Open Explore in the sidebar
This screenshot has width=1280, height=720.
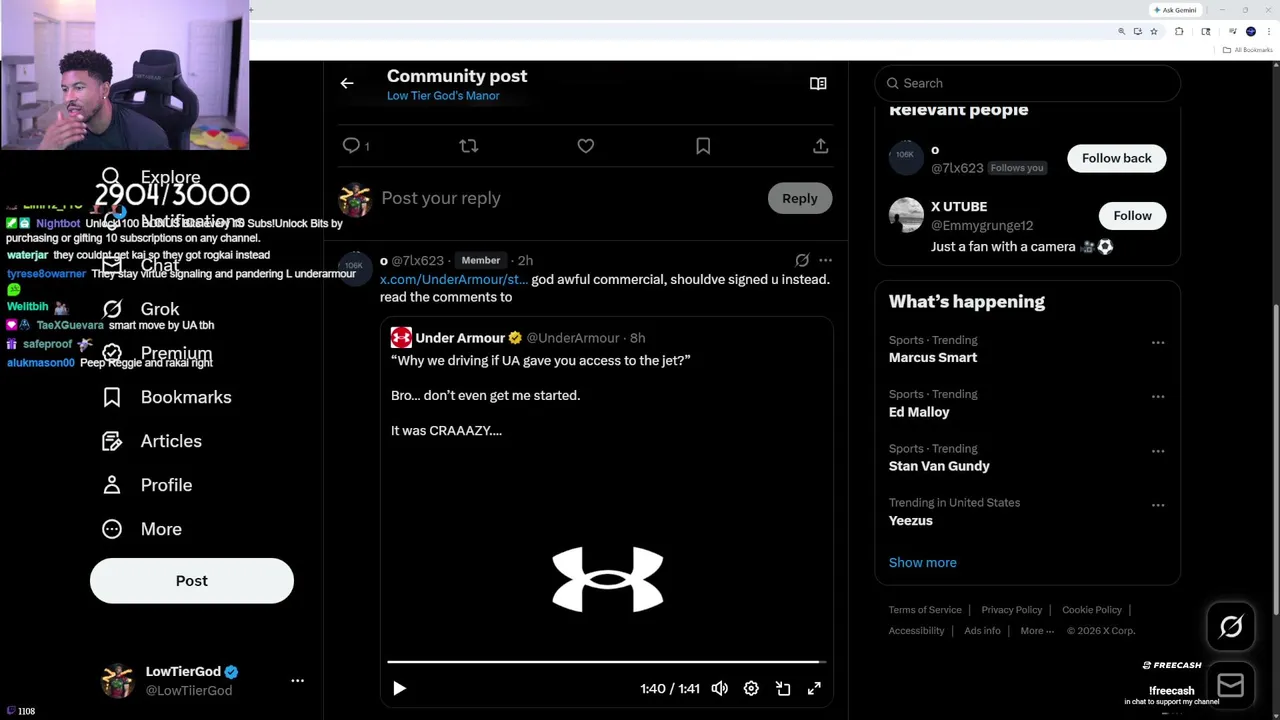(170, 177)
